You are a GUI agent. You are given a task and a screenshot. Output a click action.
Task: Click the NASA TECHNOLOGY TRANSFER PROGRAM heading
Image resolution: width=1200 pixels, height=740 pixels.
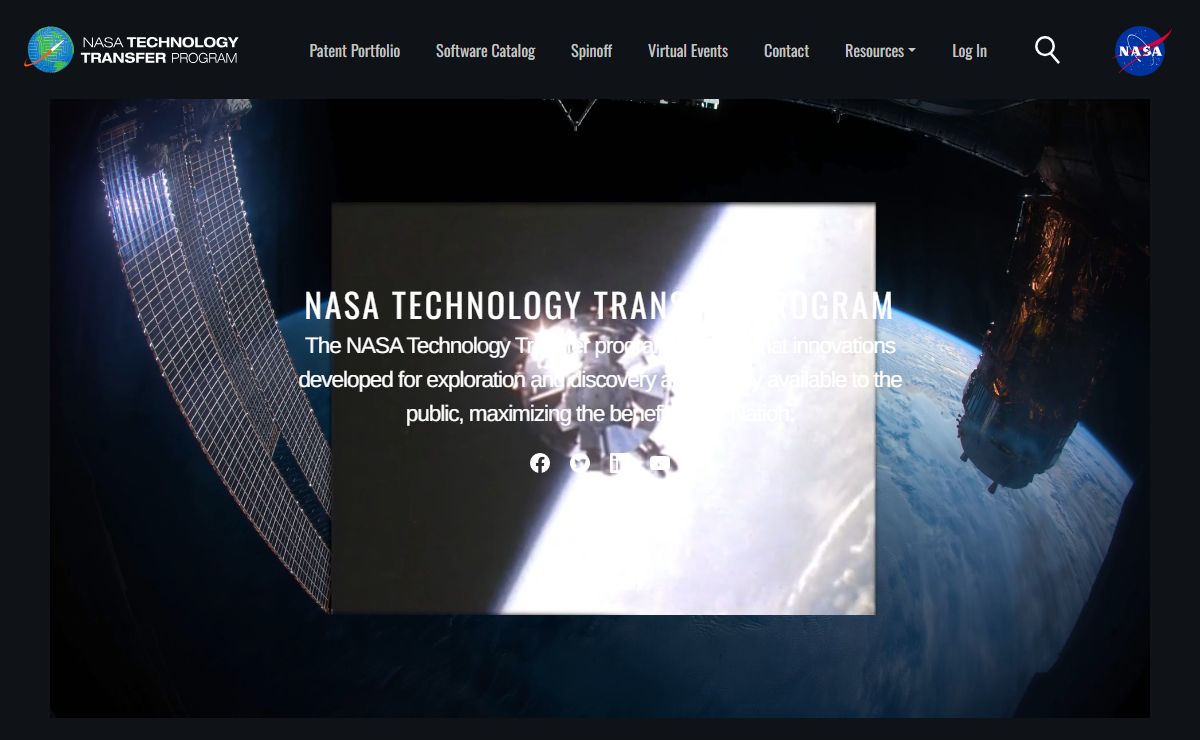599,305
